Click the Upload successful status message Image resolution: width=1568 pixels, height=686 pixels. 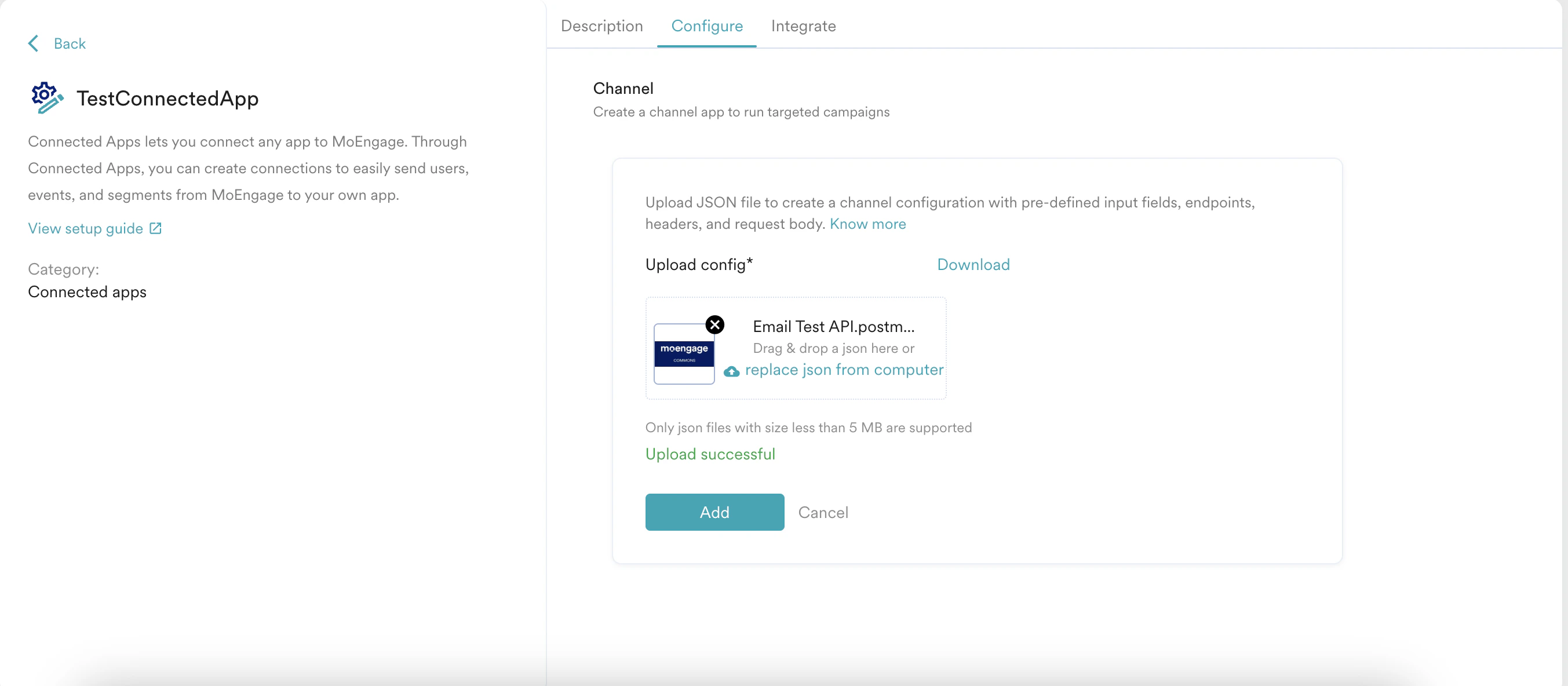(710, 454)
